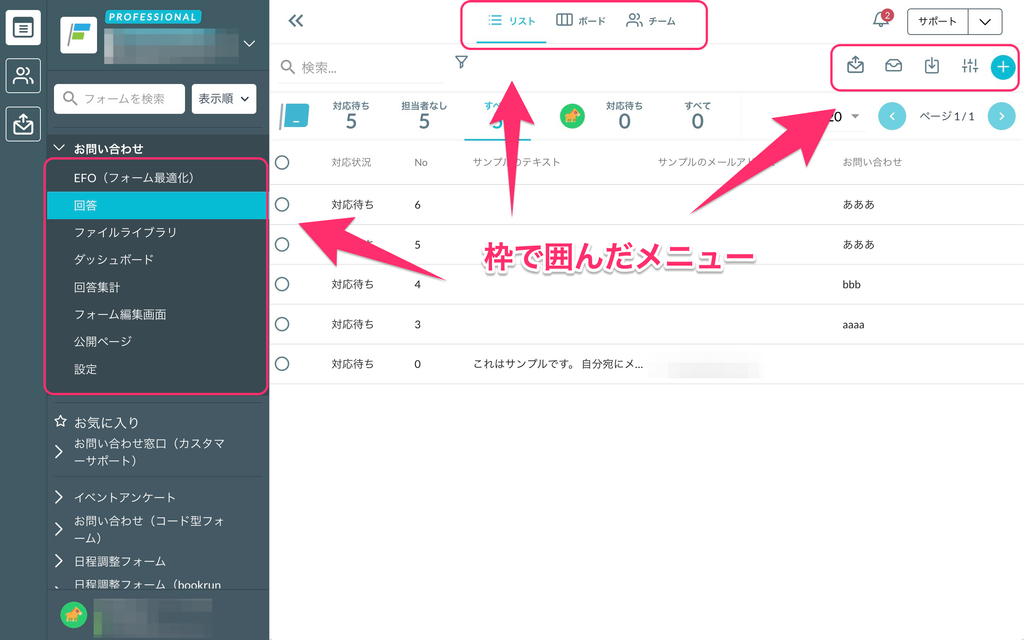Open ダッシュボード menu item
The height and width of the screenshot is (640, 1024).
tap(157, 259)
